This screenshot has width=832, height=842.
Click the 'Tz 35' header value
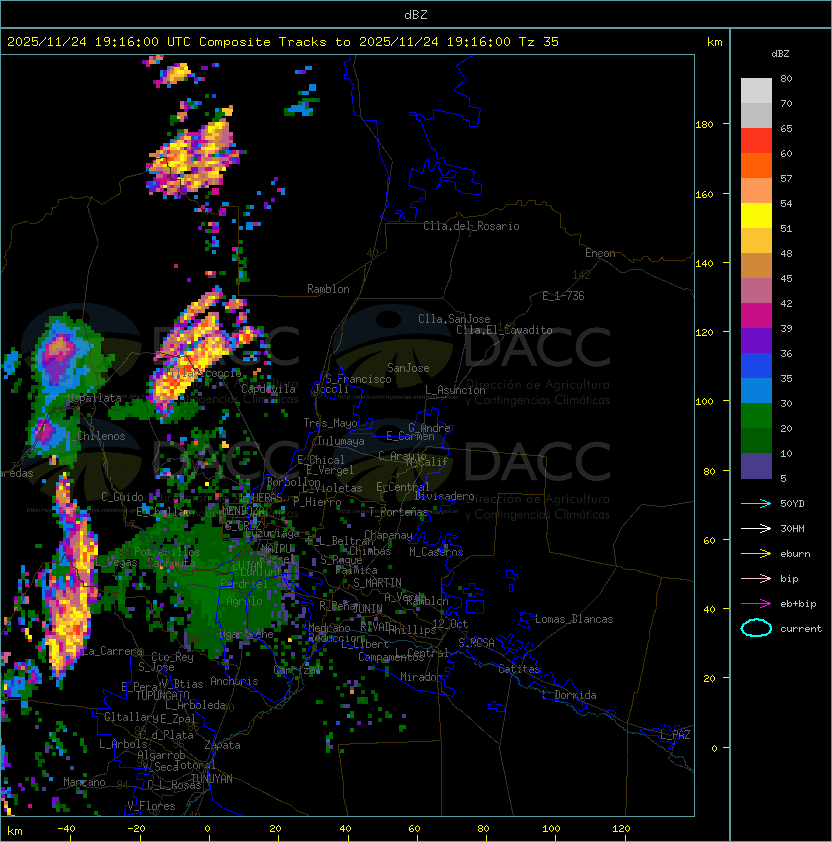539,42
